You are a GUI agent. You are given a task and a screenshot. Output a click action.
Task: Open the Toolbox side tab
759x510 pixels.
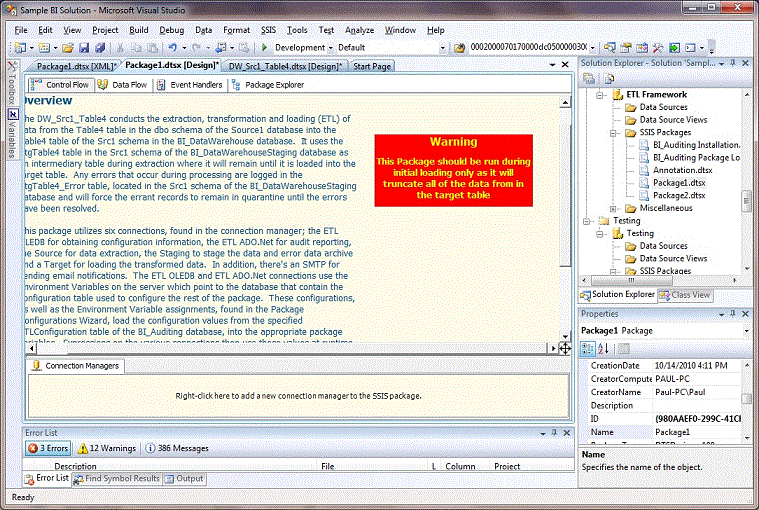pos(13,82)
